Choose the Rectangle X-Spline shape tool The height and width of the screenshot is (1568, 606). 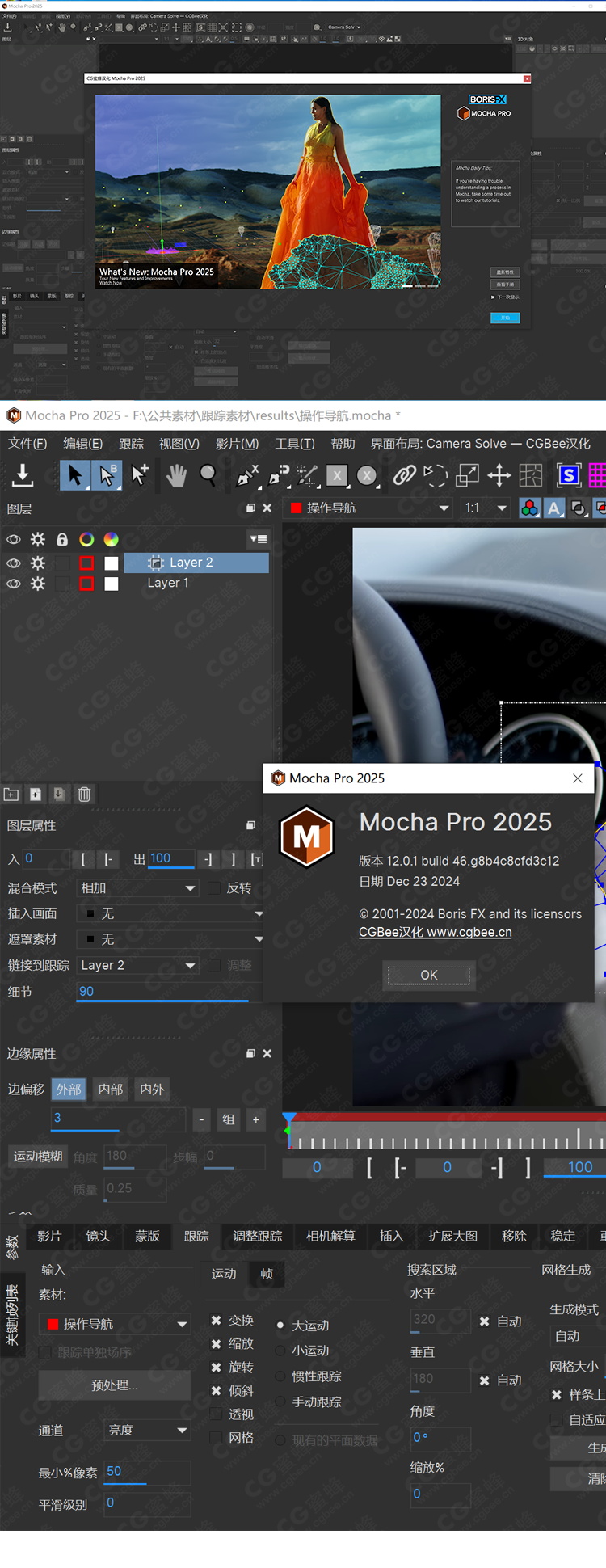337,475
